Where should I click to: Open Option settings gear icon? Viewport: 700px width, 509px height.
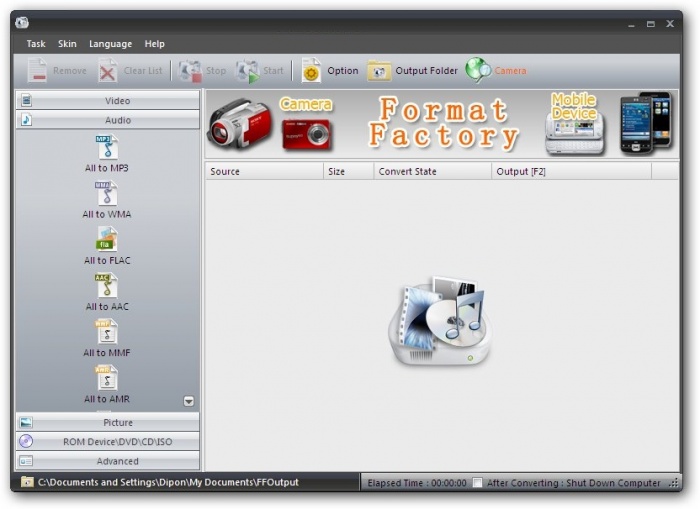[x=311, y=70]
